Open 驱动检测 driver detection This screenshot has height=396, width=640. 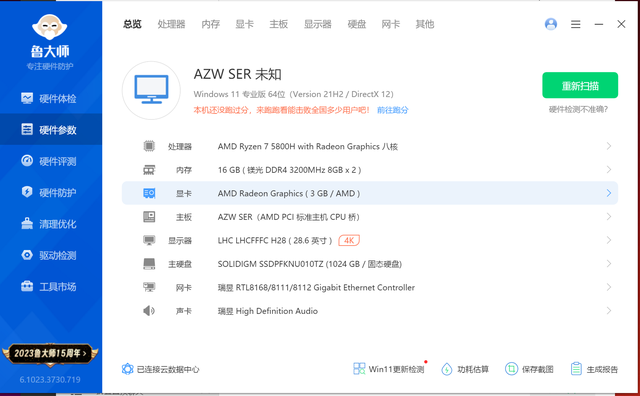(x=49, y=255)
